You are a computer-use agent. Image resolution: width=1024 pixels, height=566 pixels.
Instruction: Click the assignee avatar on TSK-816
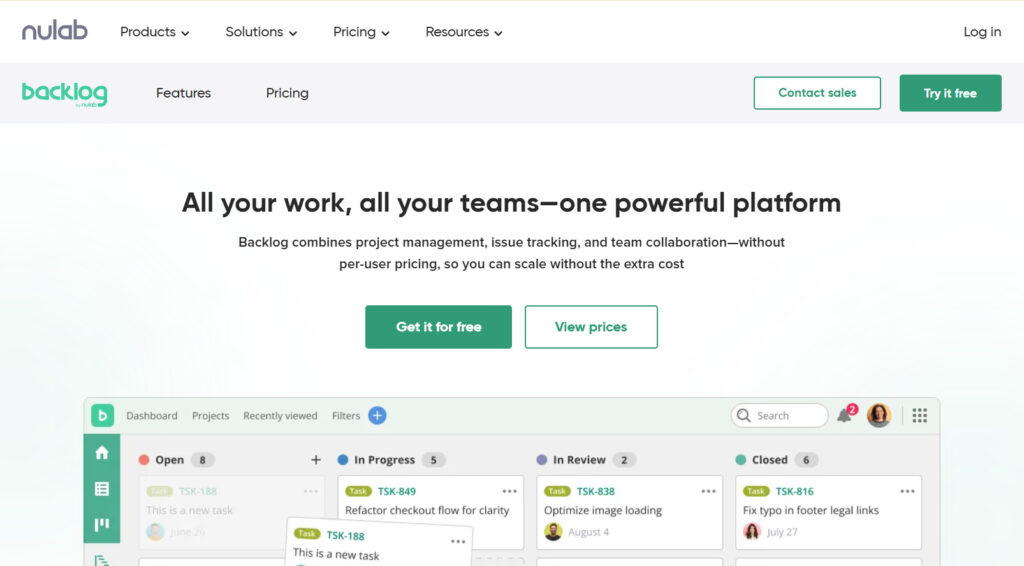pos(752,531)
